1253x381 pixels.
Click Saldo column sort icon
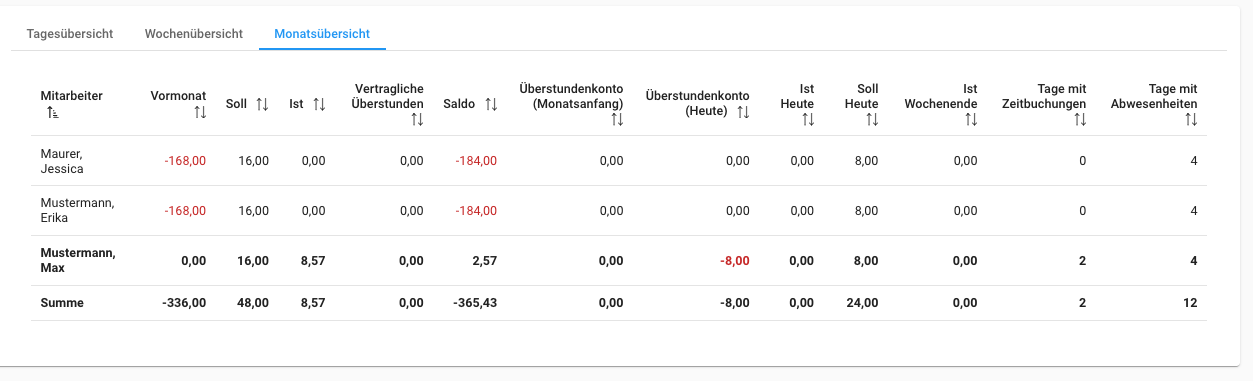pos(490,104)
